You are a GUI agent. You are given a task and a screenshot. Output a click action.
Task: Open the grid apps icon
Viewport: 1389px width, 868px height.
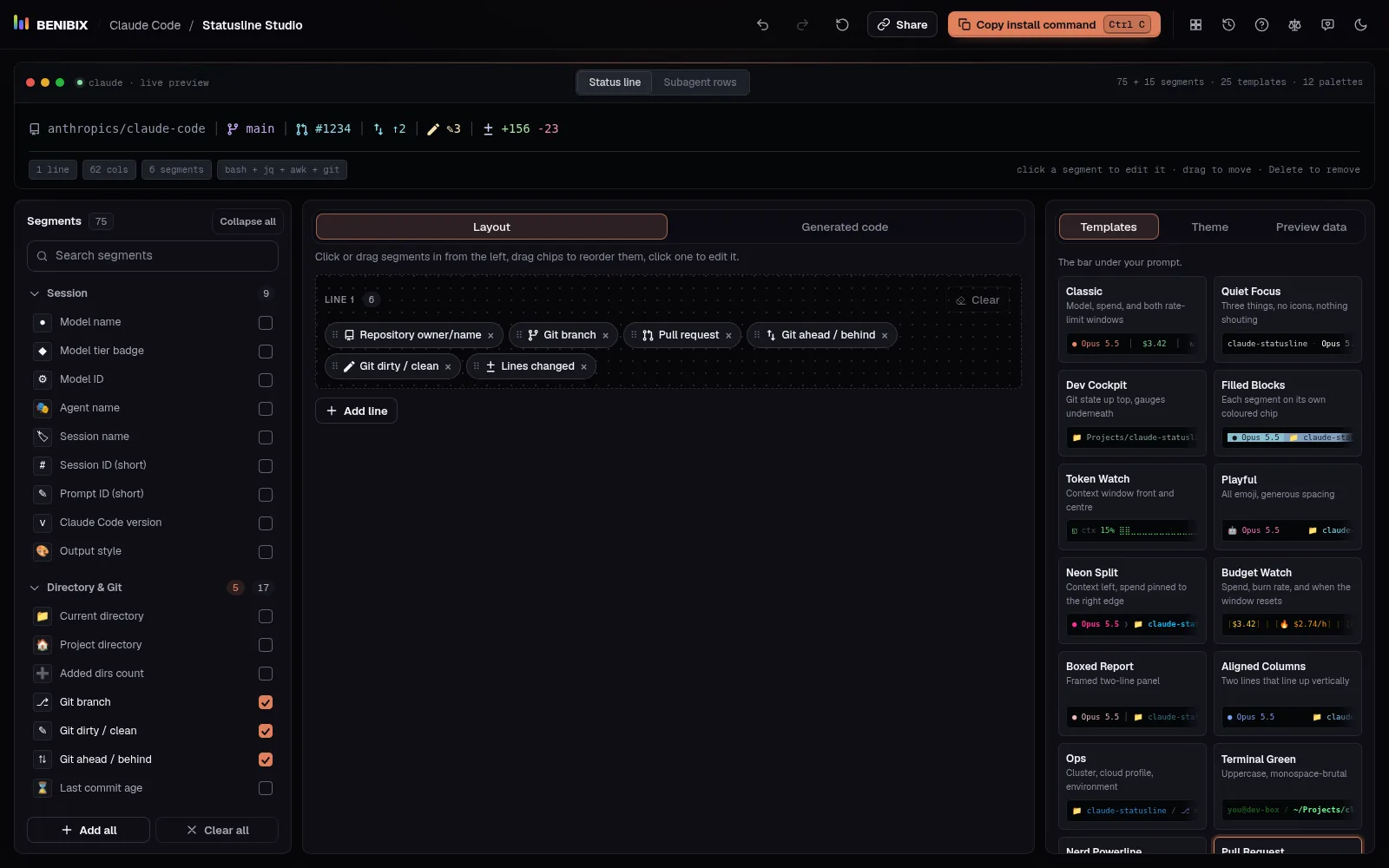point(1195,25)
